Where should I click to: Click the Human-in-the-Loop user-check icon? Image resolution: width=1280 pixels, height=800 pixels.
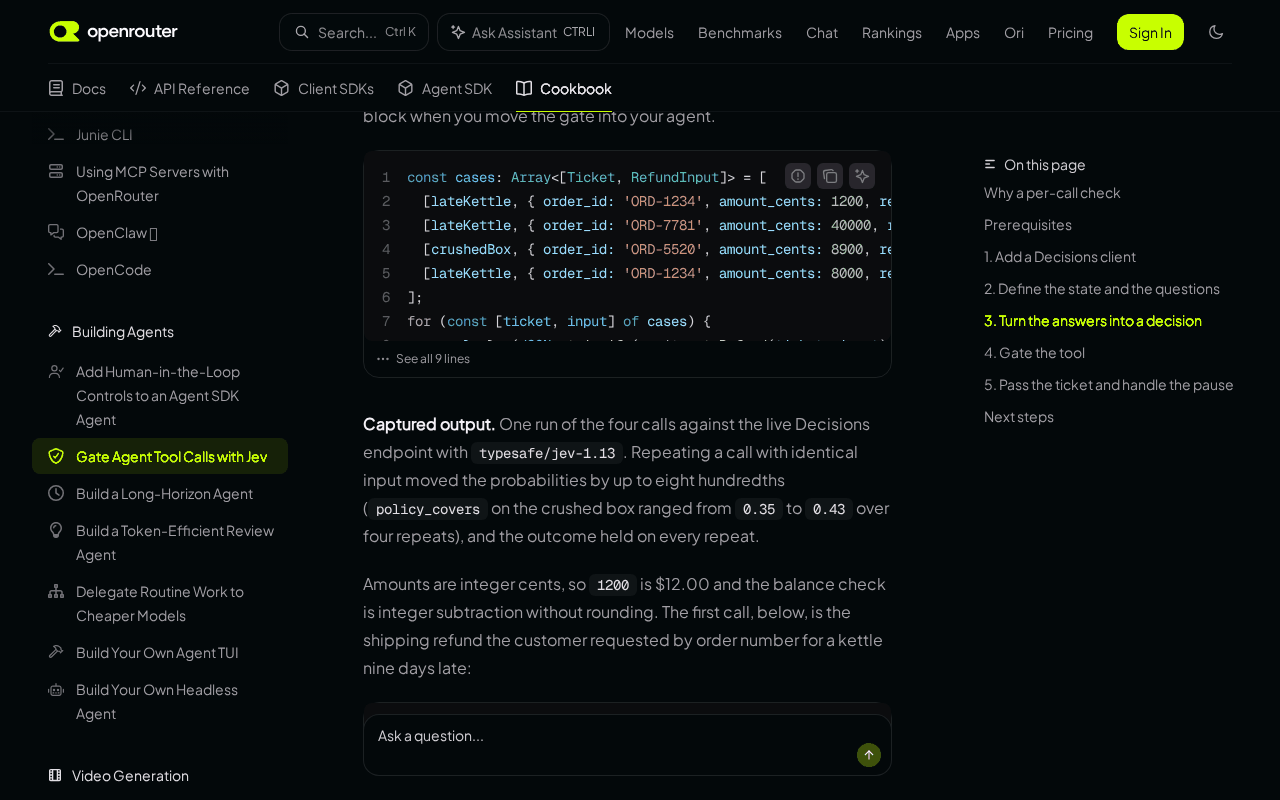coord(56,371)
